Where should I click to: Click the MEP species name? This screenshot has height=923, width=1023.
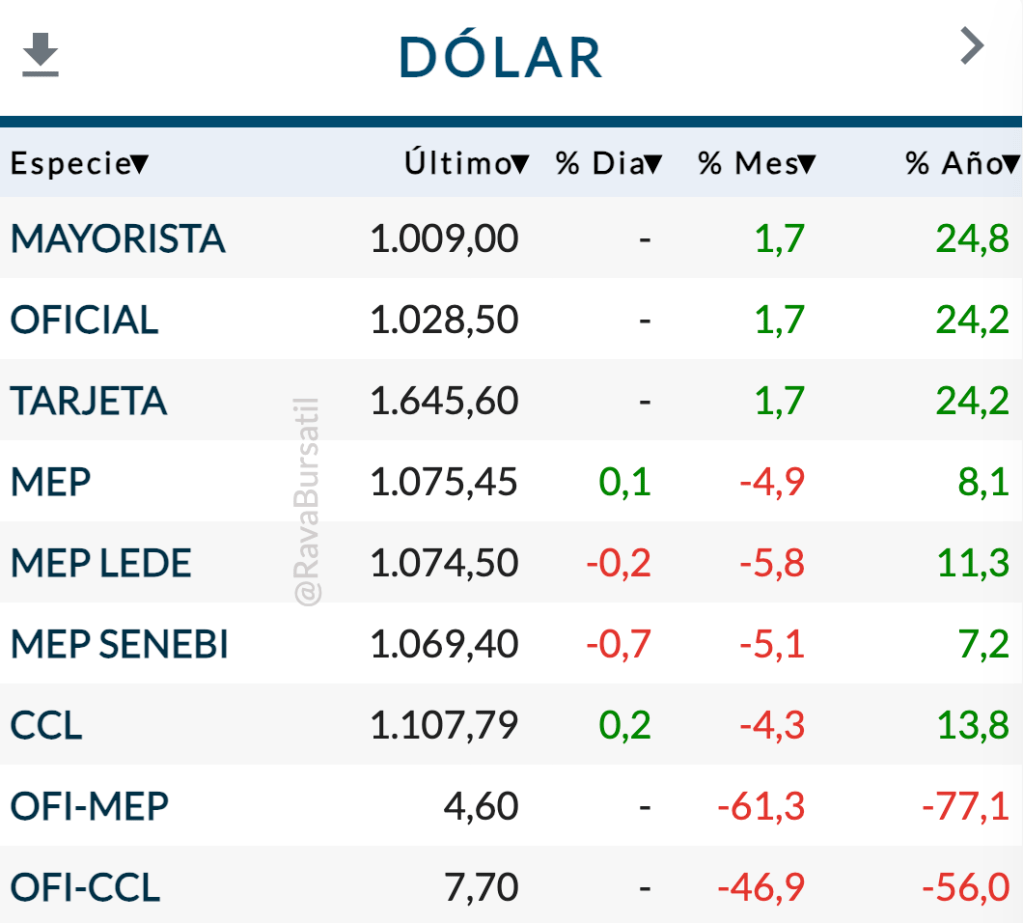pyautogui.click(x=51, y=482)
